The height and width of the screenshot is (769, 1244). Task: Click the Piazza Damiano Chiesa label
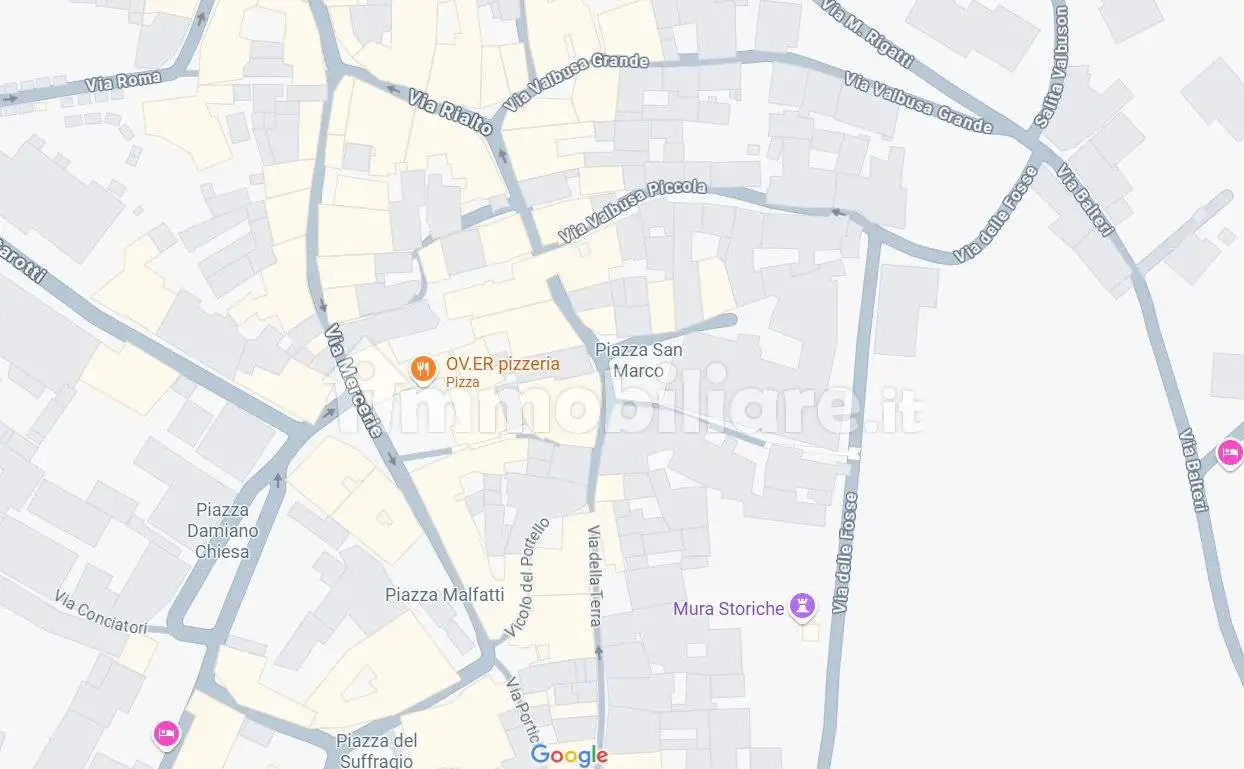tap(223, 531)
